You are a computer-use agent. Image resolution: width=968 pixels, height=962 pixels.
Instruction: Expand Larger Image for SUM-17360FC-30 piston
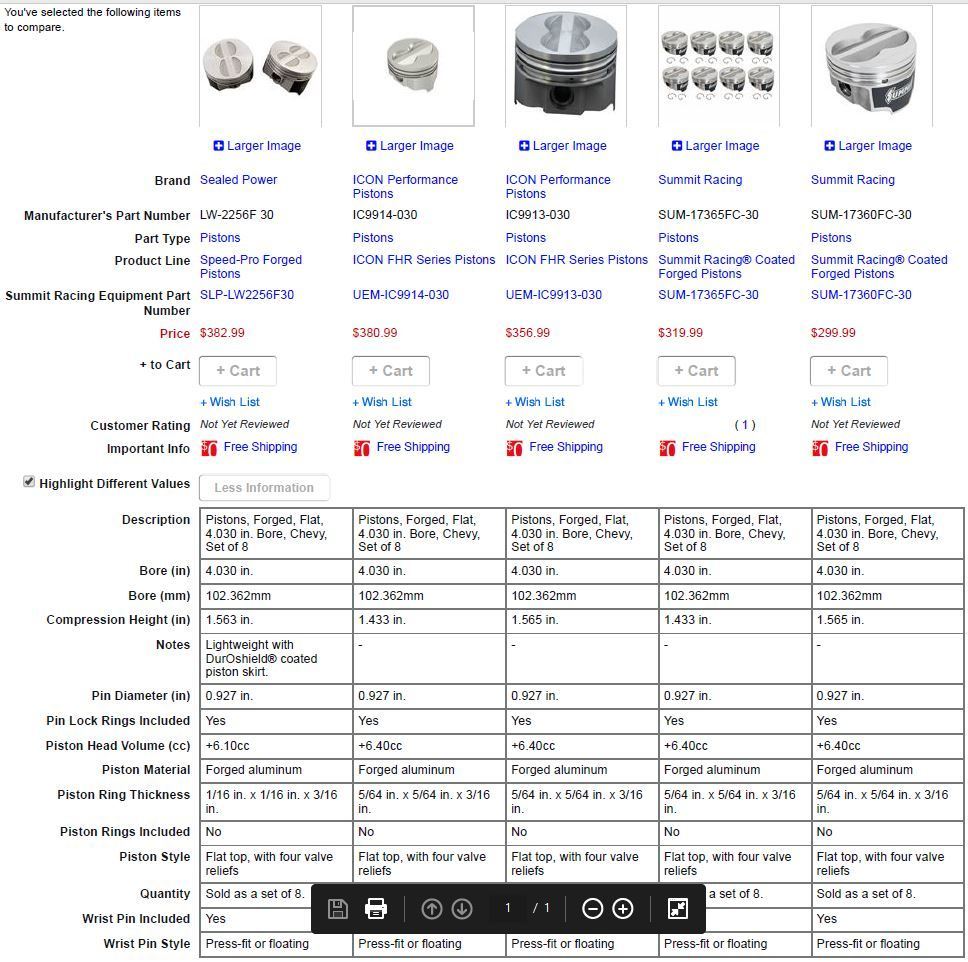coord(868,146)
